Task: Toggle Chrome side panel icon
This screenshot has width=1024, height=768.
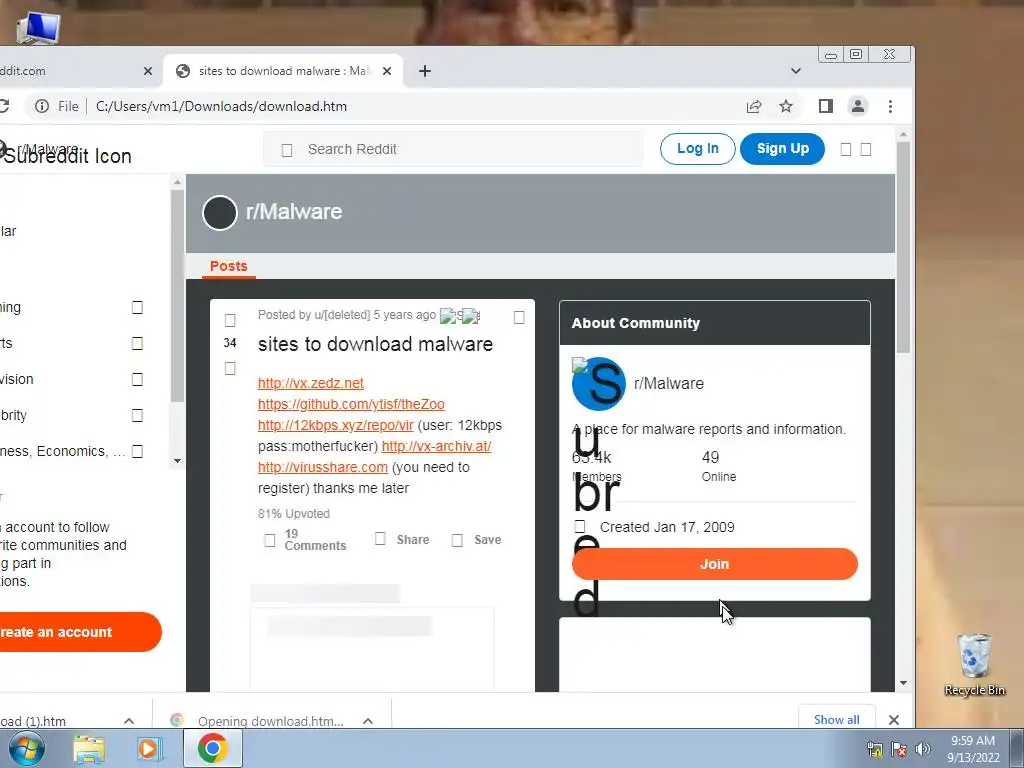Action: (825, 106)
